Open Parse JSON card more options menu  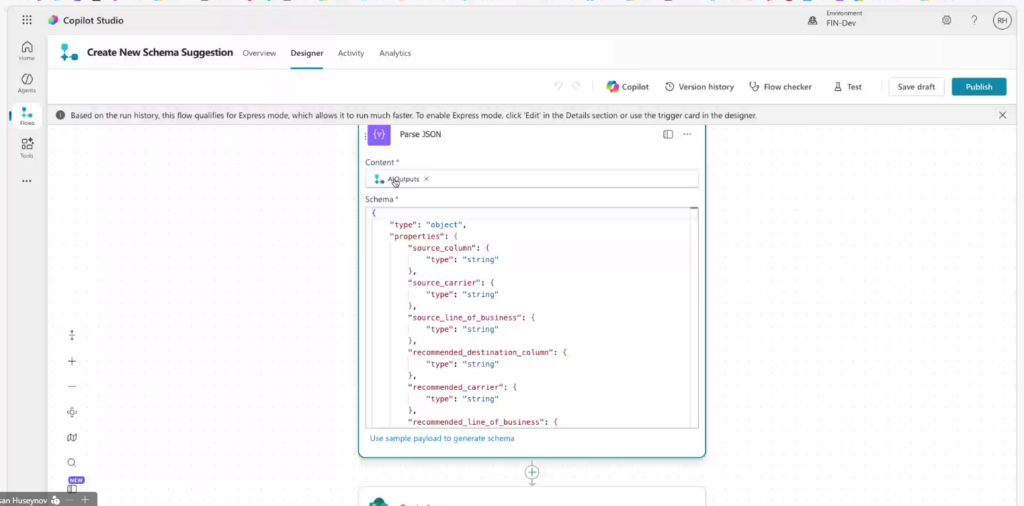tap(687, 134)
